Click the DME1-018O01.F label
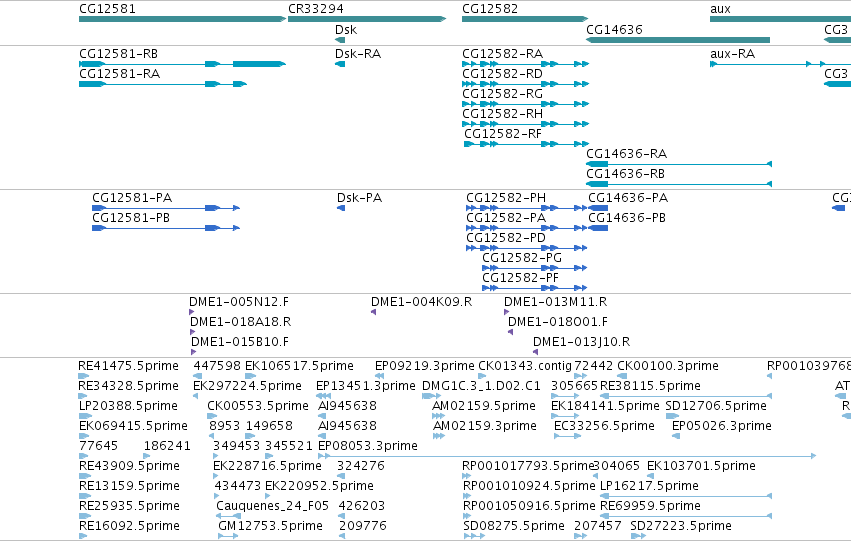 558,322
